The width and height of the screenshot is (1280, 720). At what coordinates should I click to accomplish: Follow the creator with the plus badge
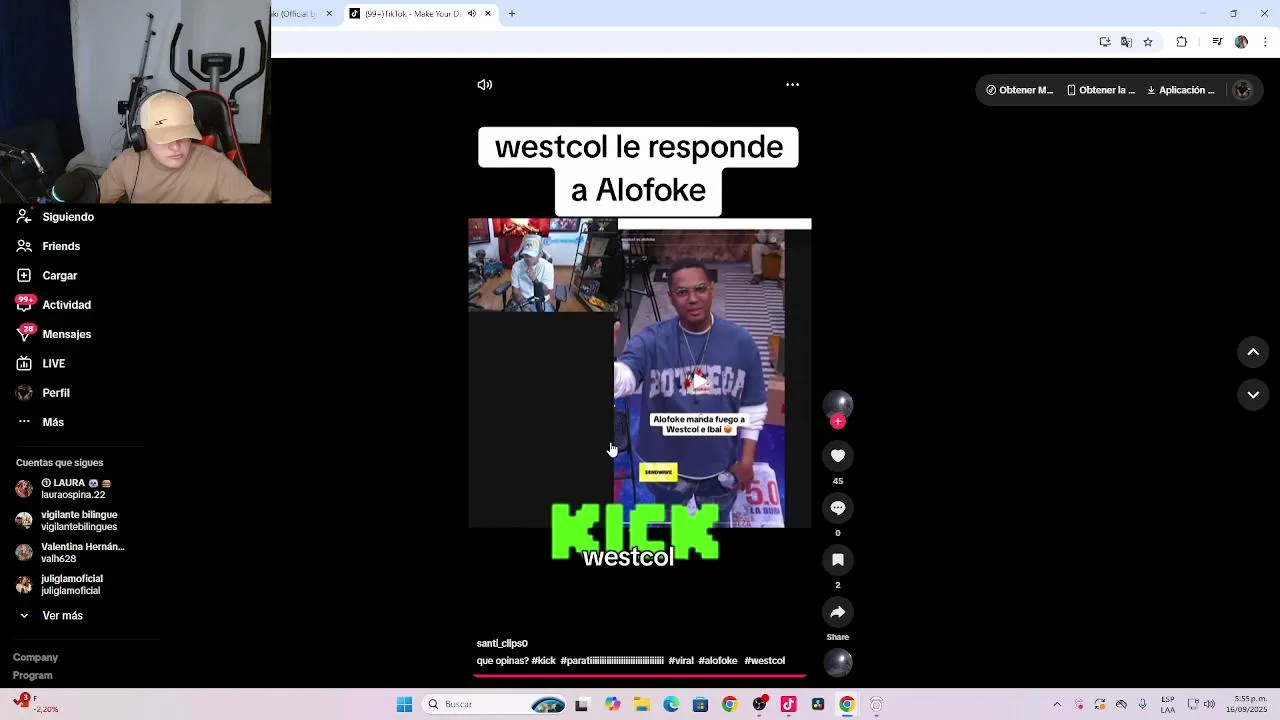838,422
